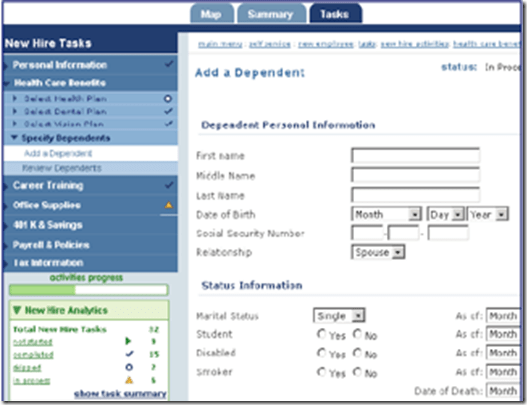
Task: Open Disabled 'As of' Month dropdown
Action: [503, 353]
